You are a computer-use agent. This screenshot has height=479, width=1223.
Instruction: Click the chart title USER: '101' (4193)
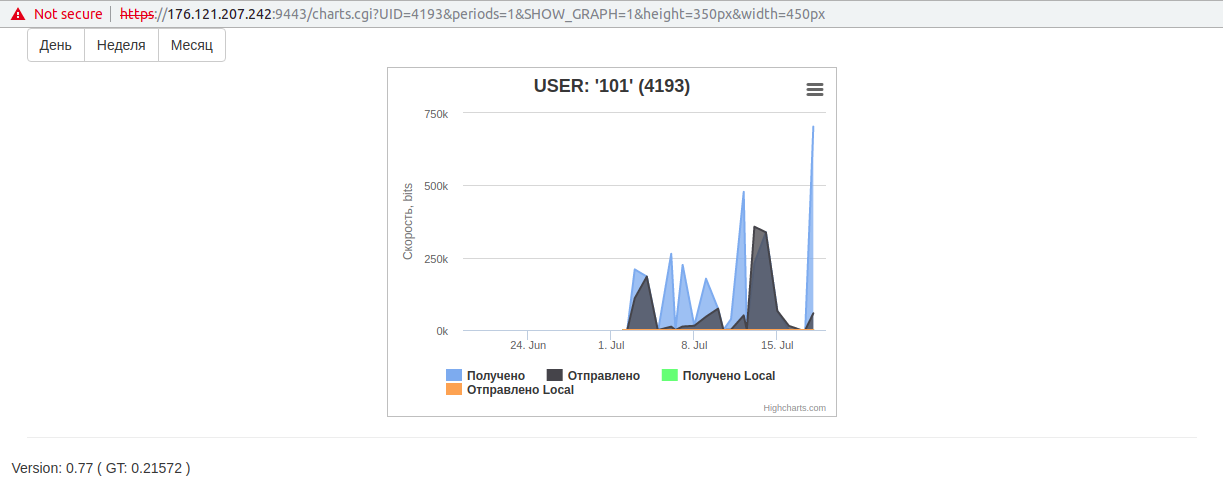[611, 87]
